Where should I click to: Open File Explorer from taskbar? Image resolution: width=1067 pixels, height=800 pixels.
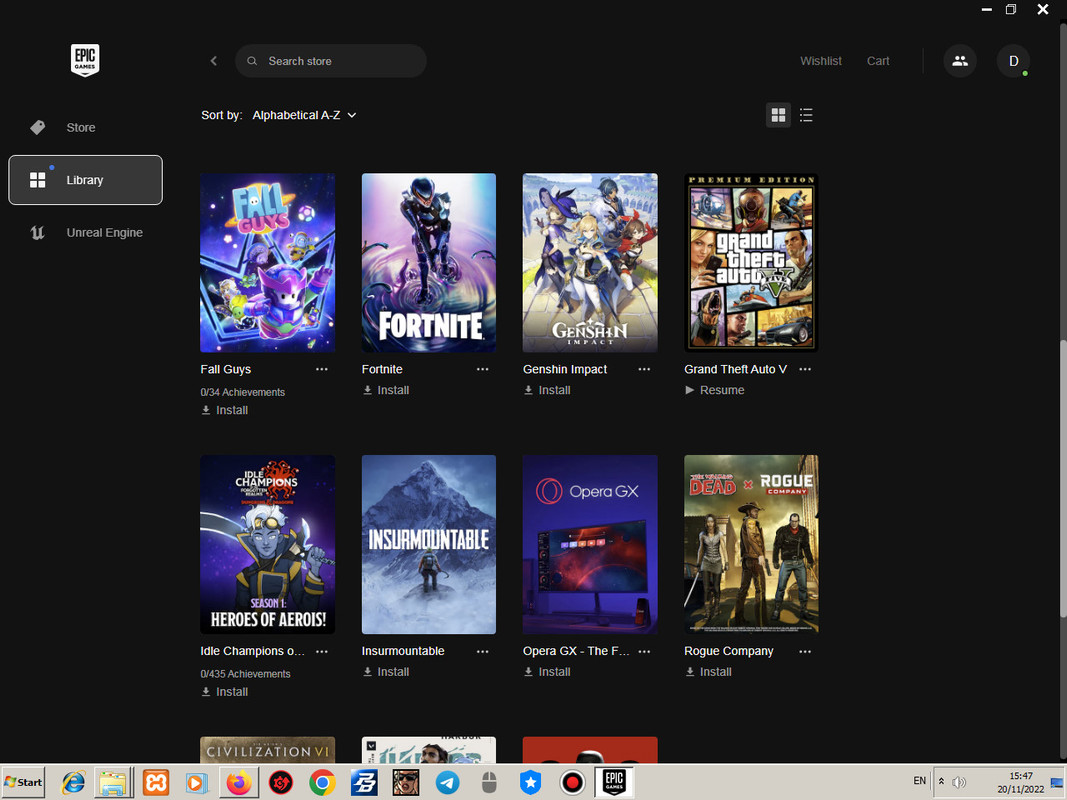click(113, 783)
